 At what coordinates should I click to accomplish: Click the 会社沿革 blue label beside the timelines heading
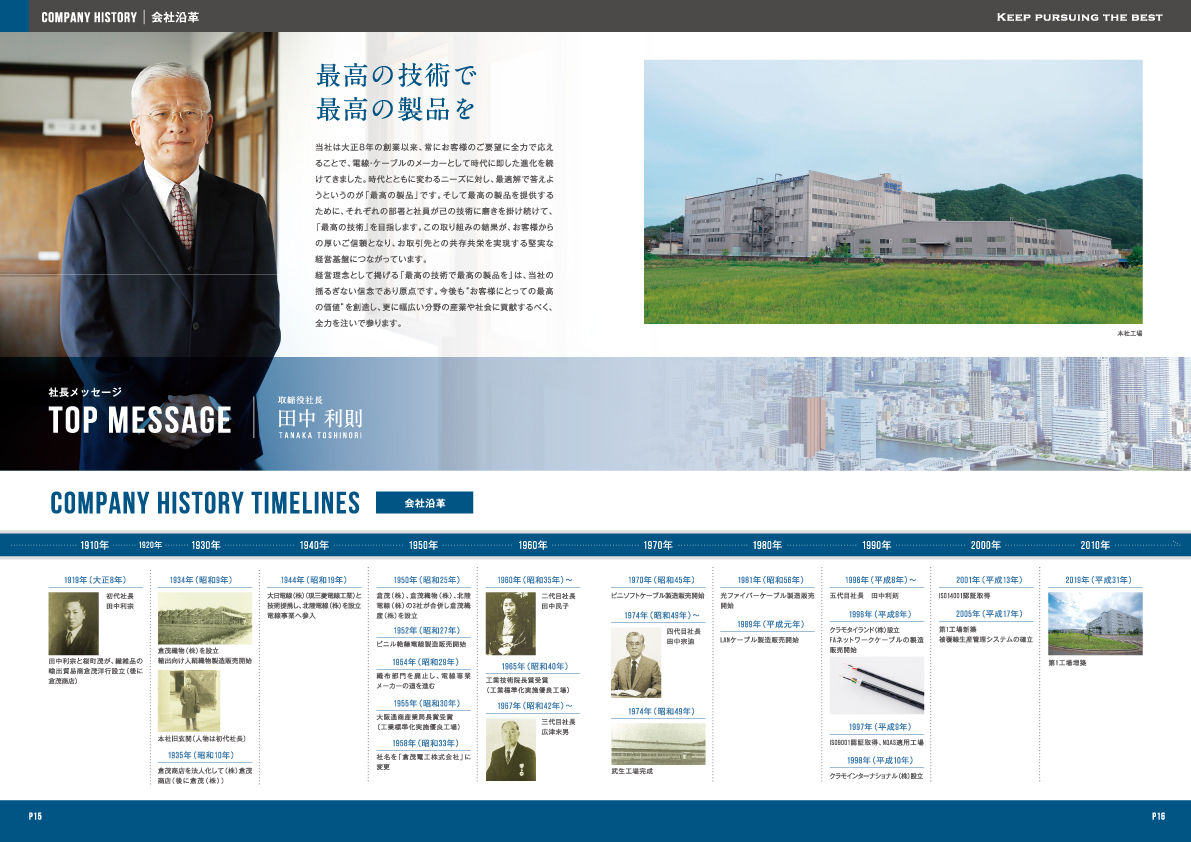(x=425, y=503)
